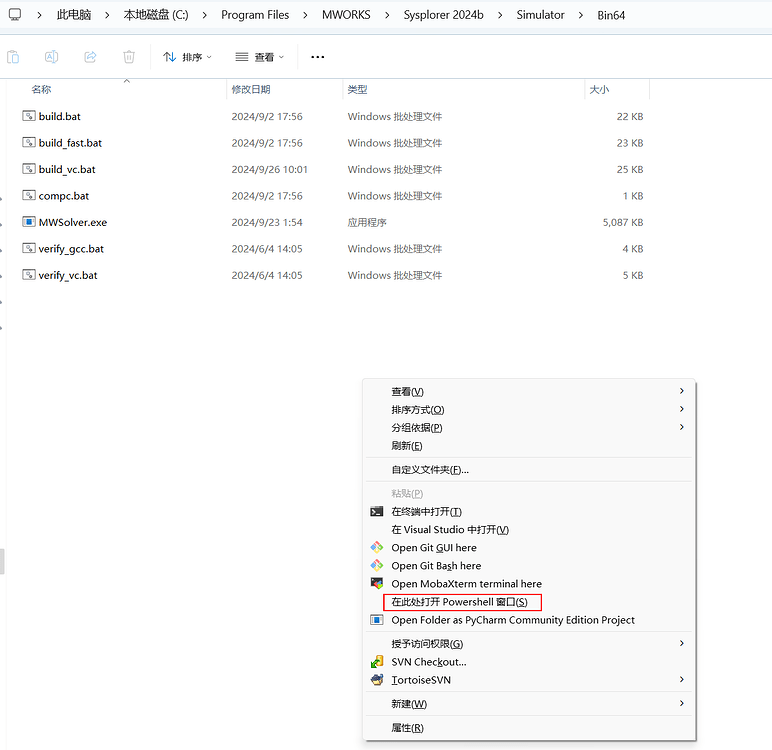This screenshot has width=772, height=750.
Task: Select the MWSolver.exe file name
Action: click(73, 222)
